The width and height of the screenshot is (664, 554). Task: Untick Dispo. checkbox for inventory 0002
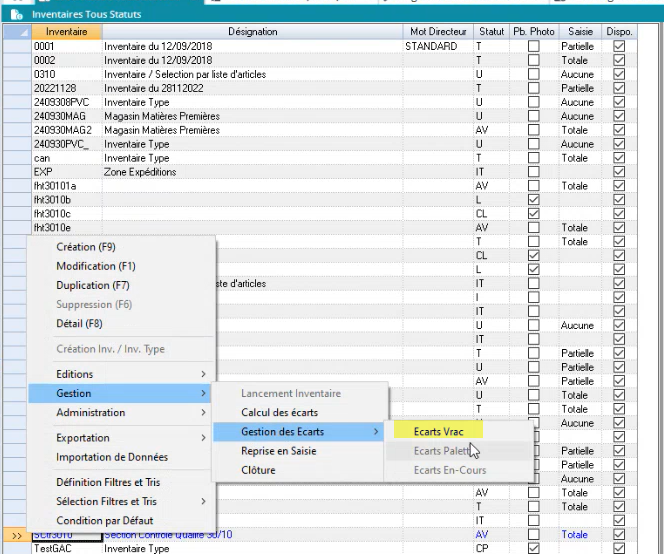click(619, 61)
